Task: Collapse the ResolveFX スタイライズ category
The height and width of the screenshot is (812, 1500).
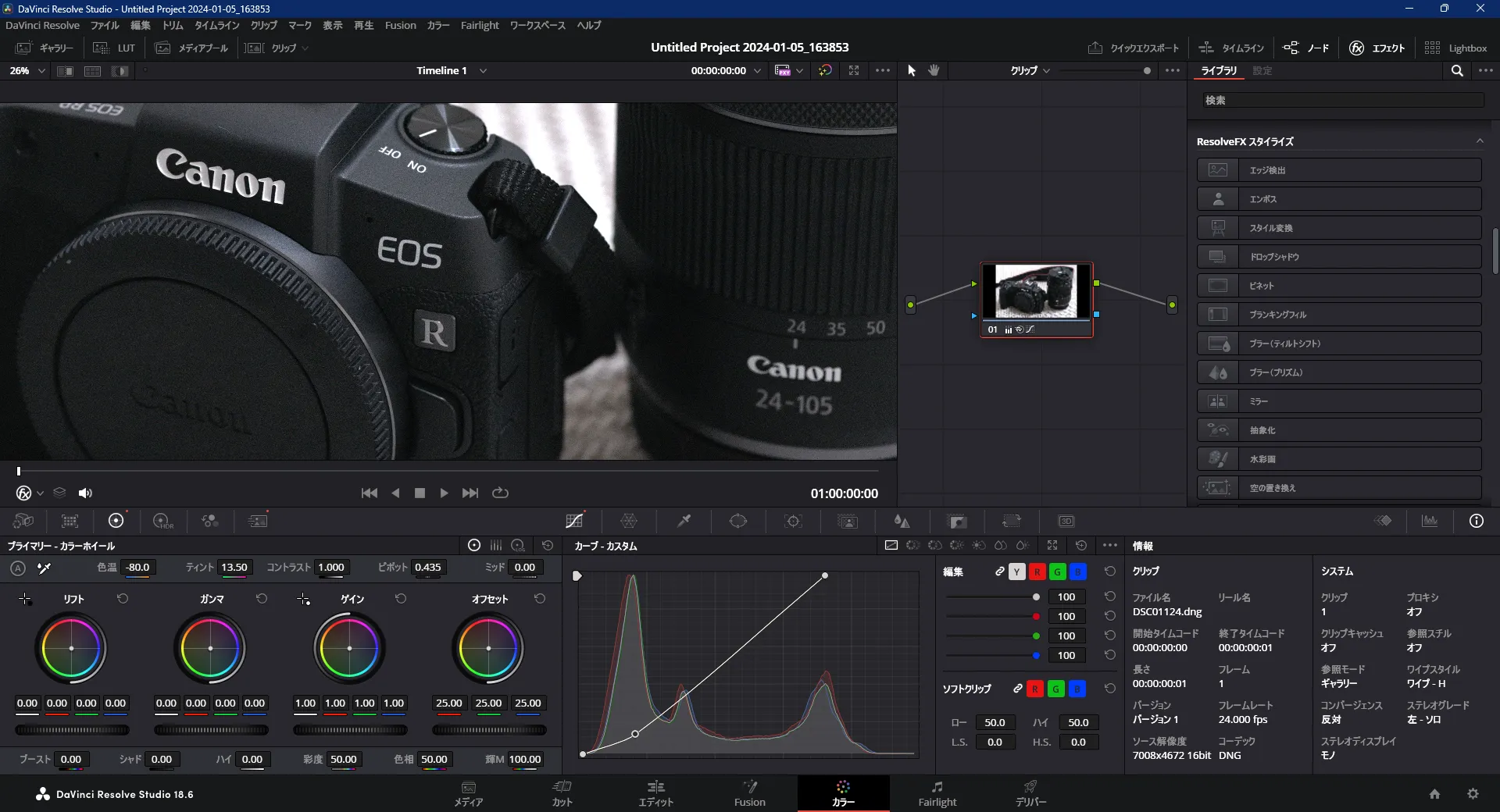Action: (1479, 141)
